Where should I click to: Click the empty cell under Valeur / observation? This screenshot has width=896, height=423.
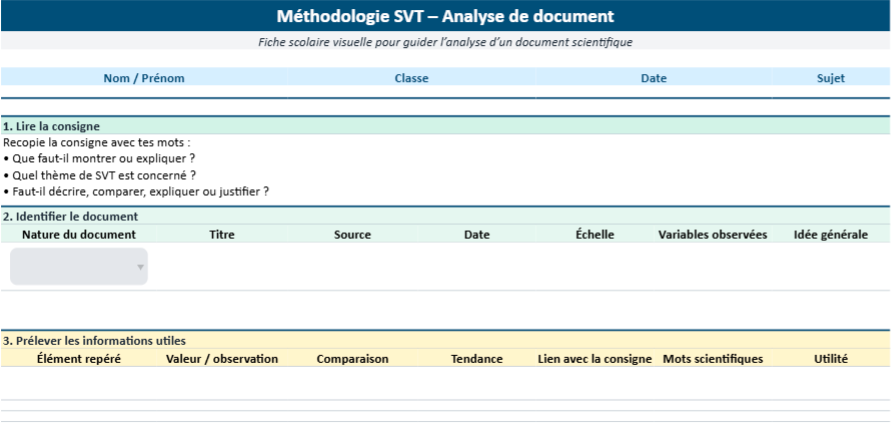tap(222, 382)
